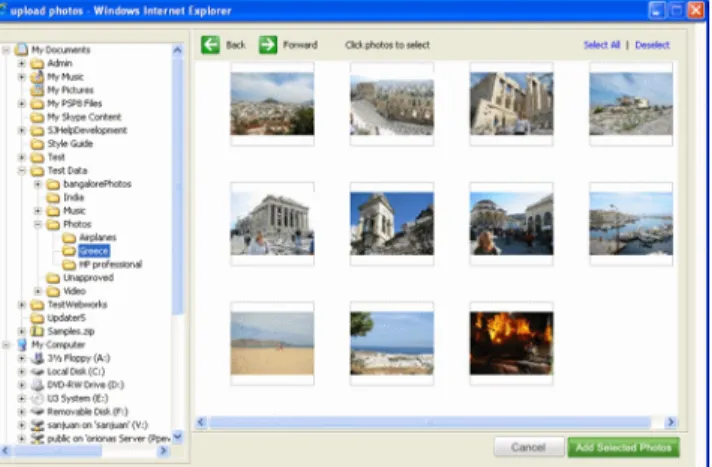Select the Video folder label
This screenshot has height=467, width=712.
pos(74,291)
